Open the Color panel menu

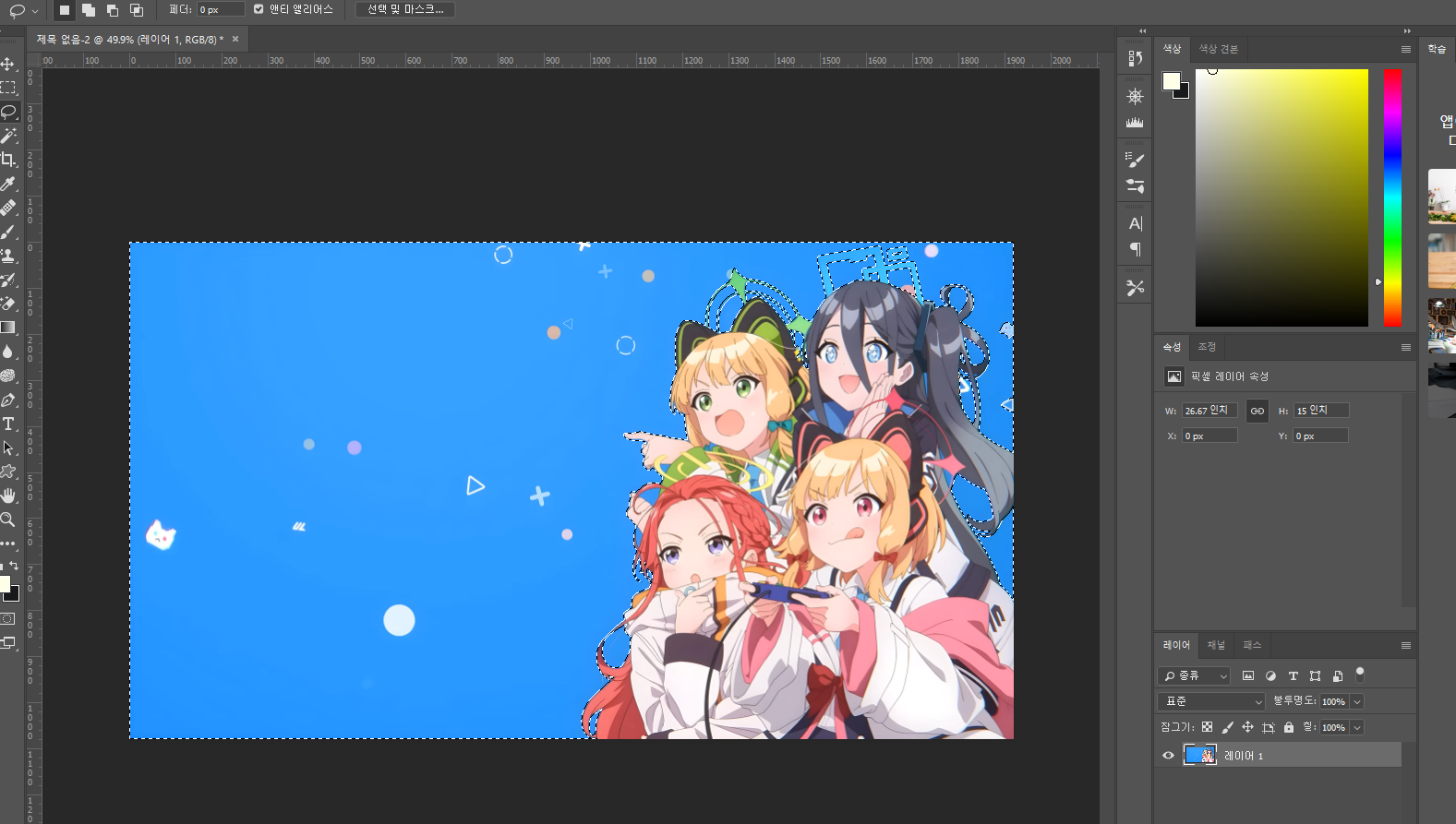click(1405, 49)
